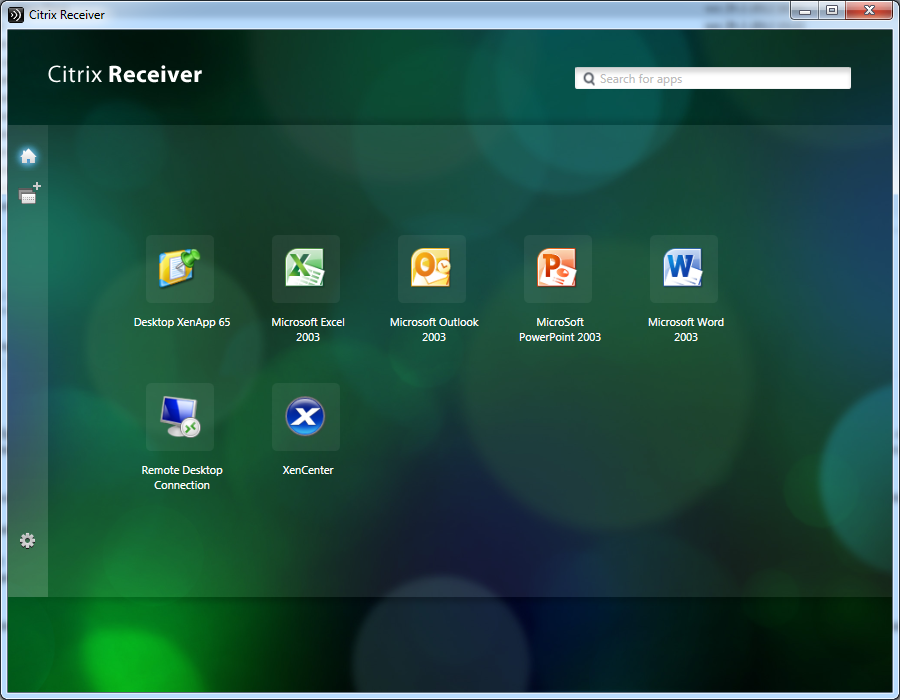This screenshot has height=700, width=900.
Task: Click the Citrix Receiver title bar icon
Action: click(15, 14)
